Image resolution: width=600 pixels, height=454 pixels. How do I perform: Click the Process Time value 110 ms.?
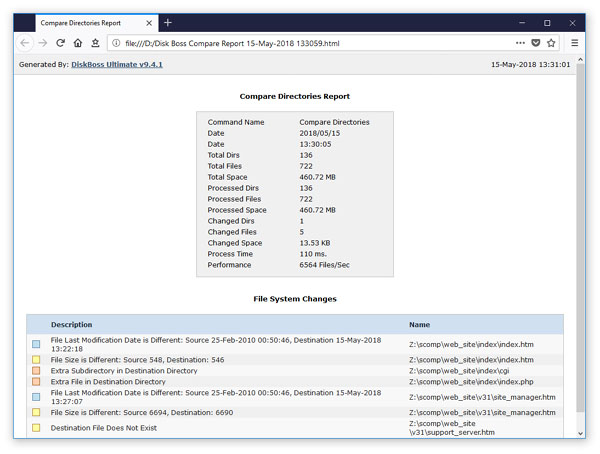click(x=313, y=254)
